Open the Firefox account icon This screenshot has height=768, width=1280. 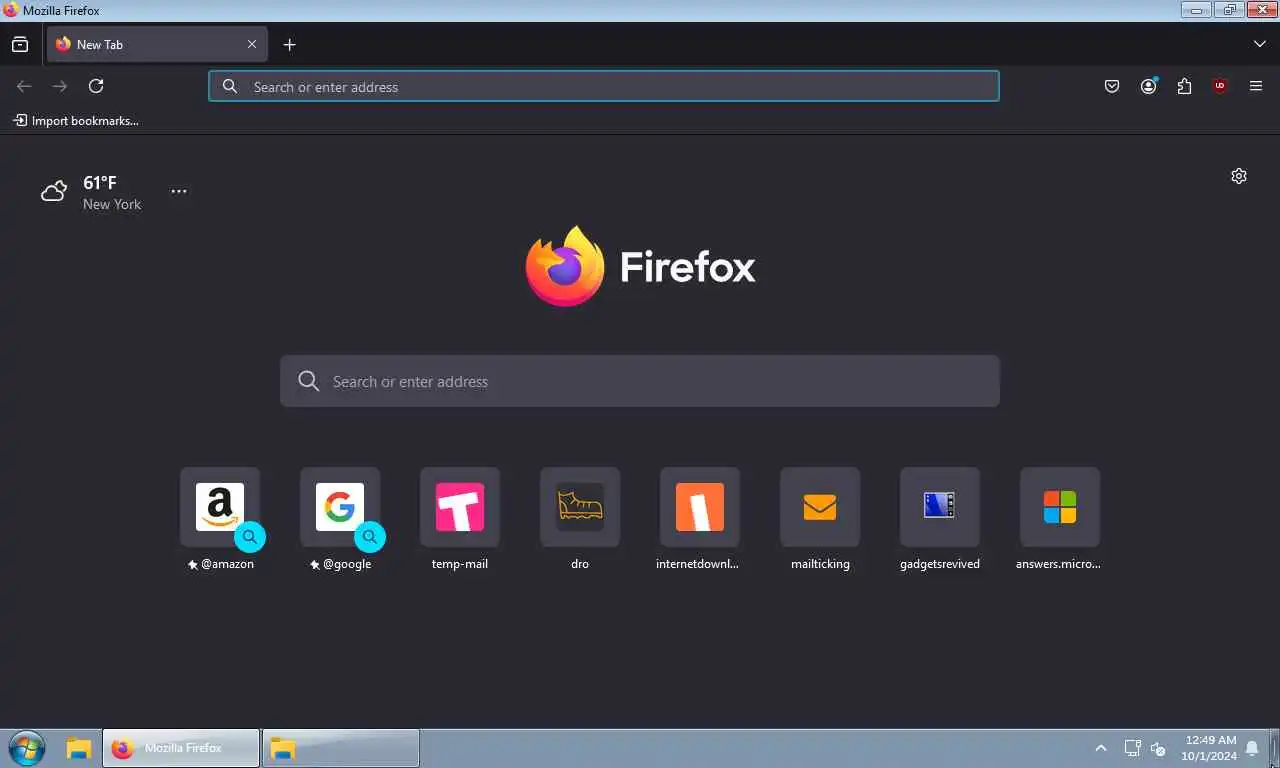[1148, 86]
